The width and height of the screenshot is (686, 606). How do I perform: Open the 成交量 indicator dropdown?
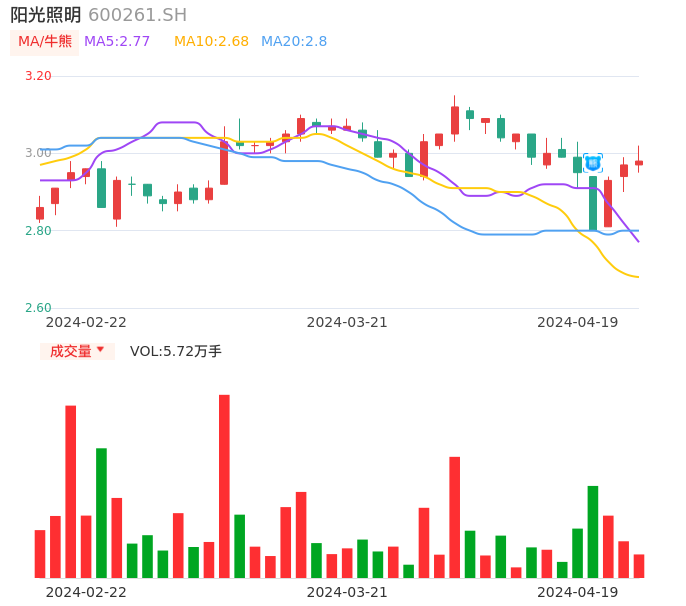click(x=77, y=351)
